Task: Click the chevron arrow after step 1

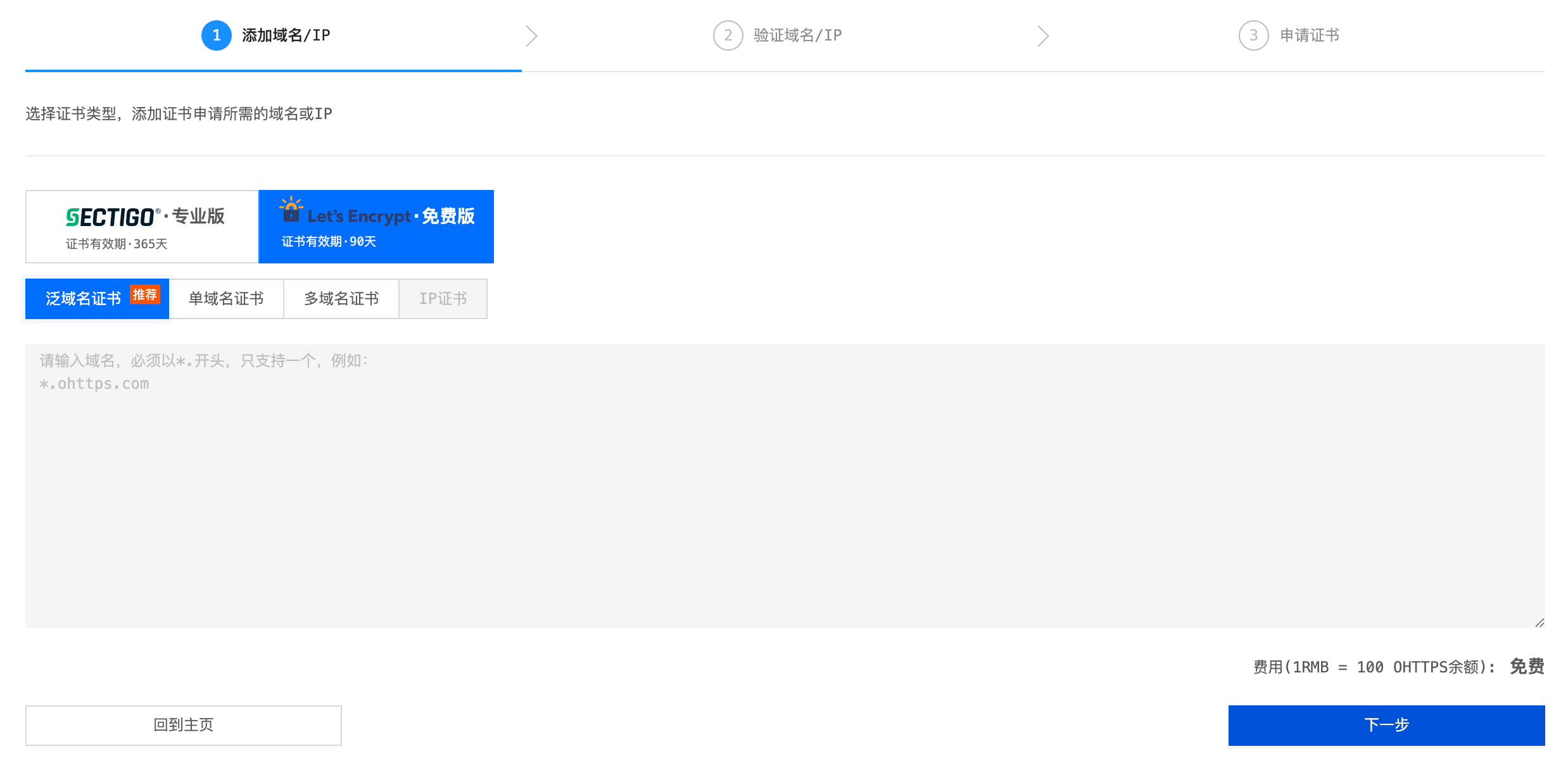Action: (x=531, y=36)
